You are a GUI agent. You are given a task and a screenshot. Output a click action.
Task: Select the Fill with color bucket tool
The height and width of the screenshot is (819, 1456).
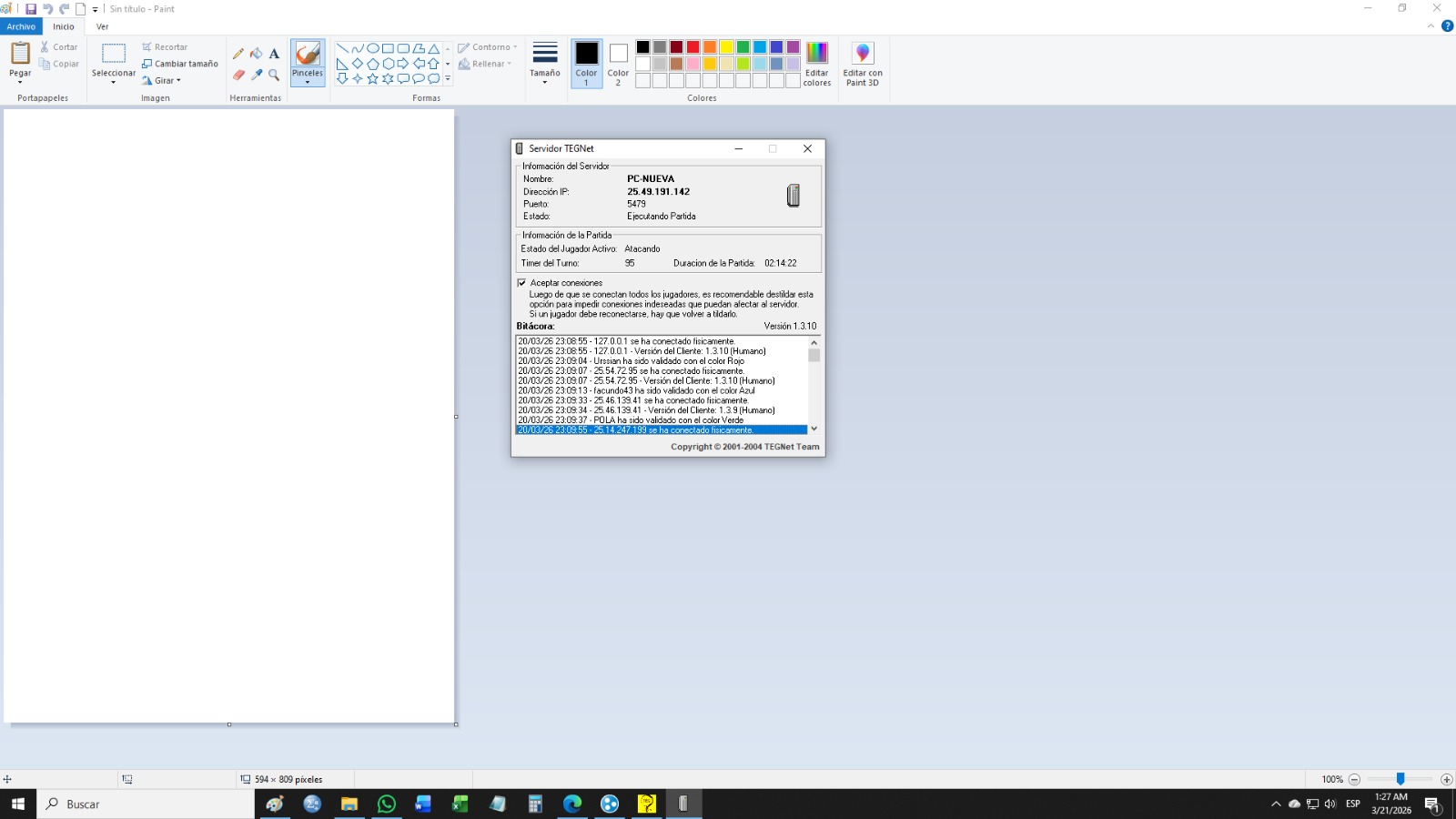(257, 54)
